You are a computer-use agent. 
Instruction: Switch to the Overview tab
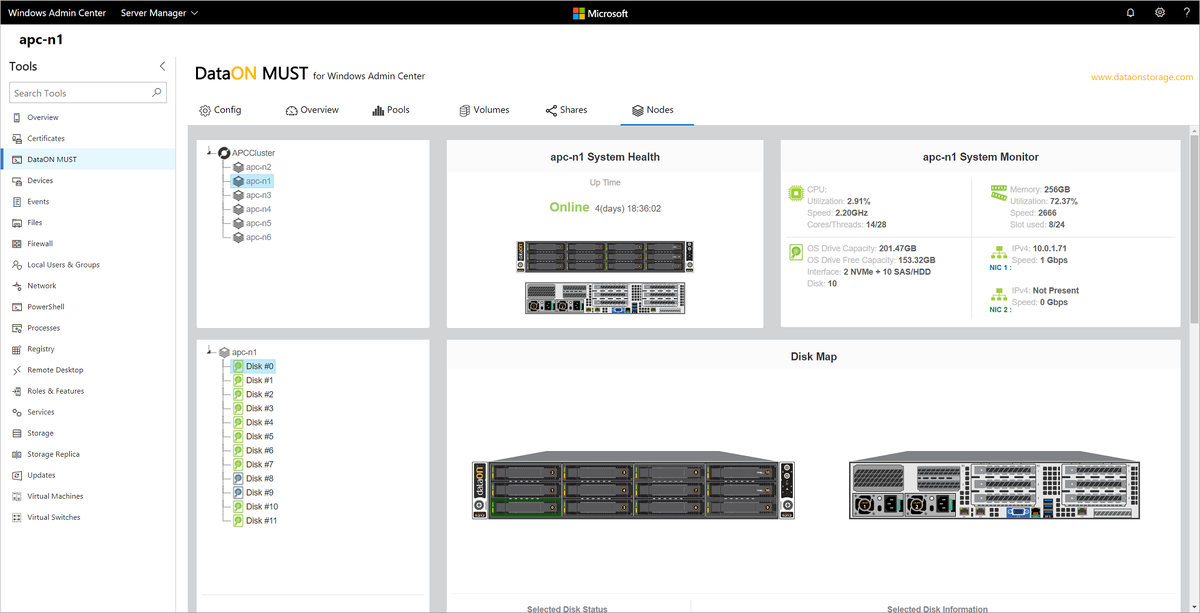tap(312, 110)
